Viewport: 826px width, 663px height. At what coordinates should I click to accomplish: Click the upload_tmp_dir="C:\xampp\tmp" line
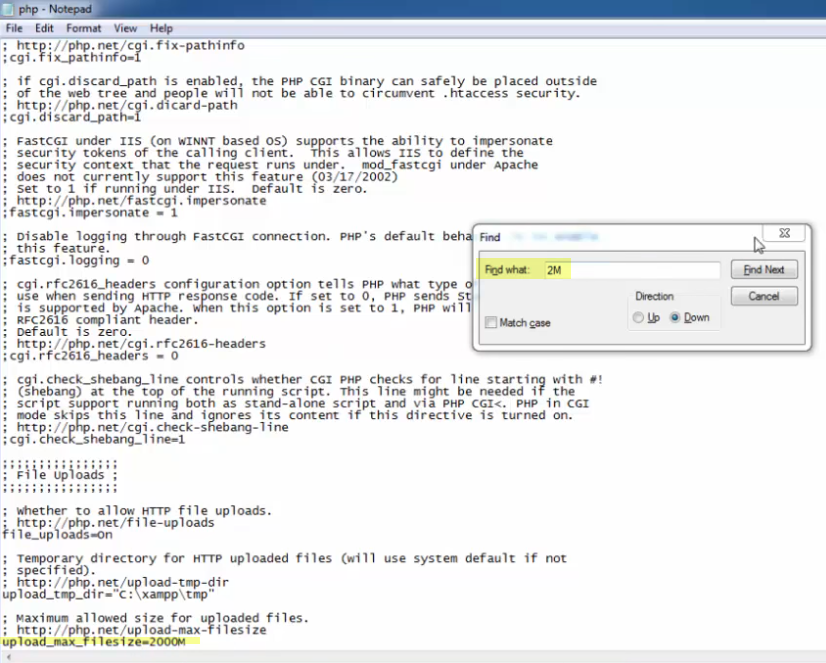tap(108, 595)
